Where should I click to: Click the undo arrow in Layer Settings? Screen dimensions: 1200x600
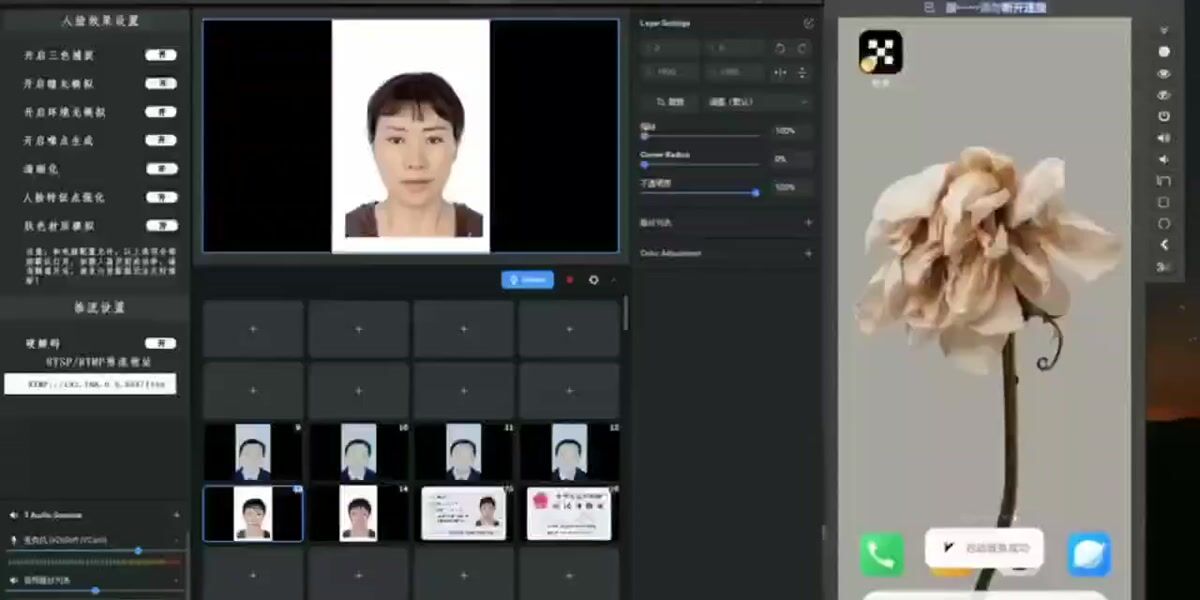(x=781, y=48)
